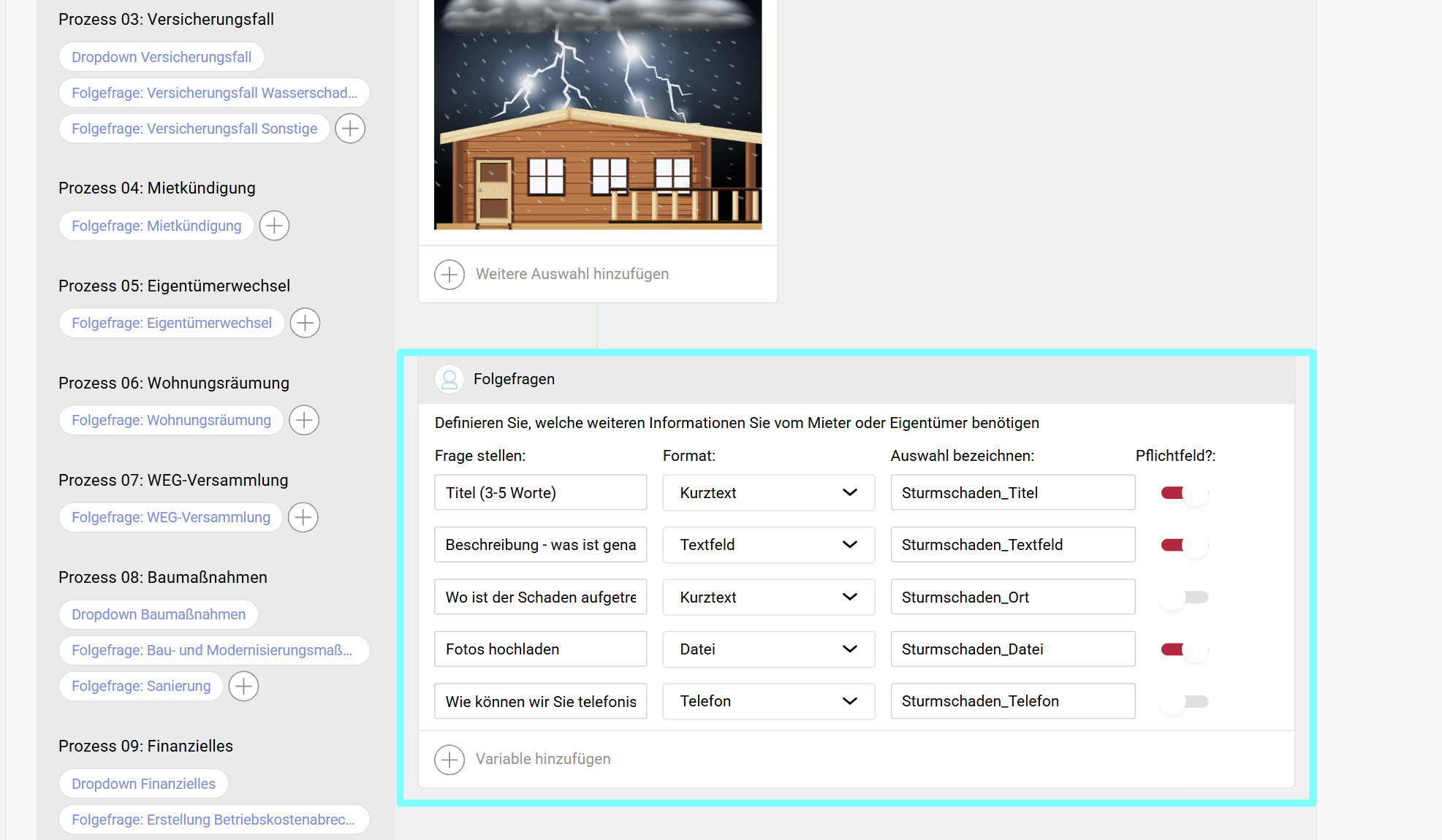Open the Textfeld format dropdown
The height and width of the screenshot is (840, 1442).
pyautogui.click(x=768, y=545)
